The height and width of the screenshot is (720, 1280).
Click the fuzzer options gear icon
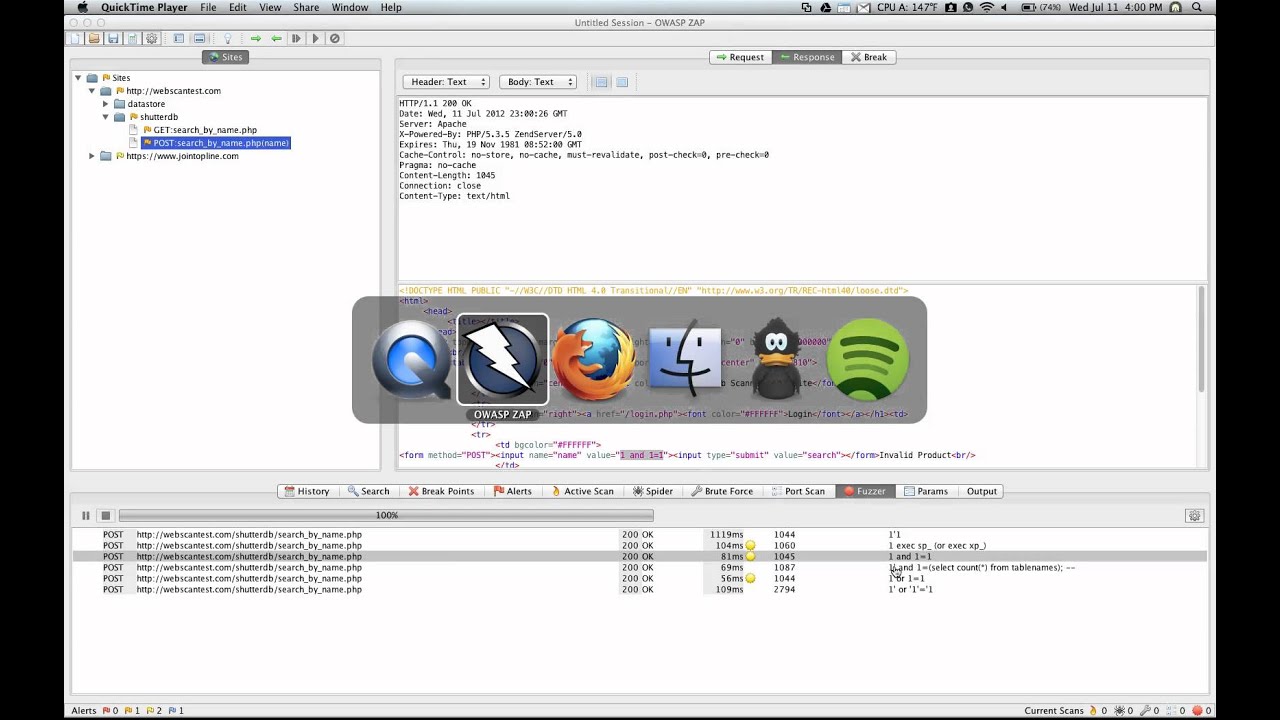(1194, 516)
